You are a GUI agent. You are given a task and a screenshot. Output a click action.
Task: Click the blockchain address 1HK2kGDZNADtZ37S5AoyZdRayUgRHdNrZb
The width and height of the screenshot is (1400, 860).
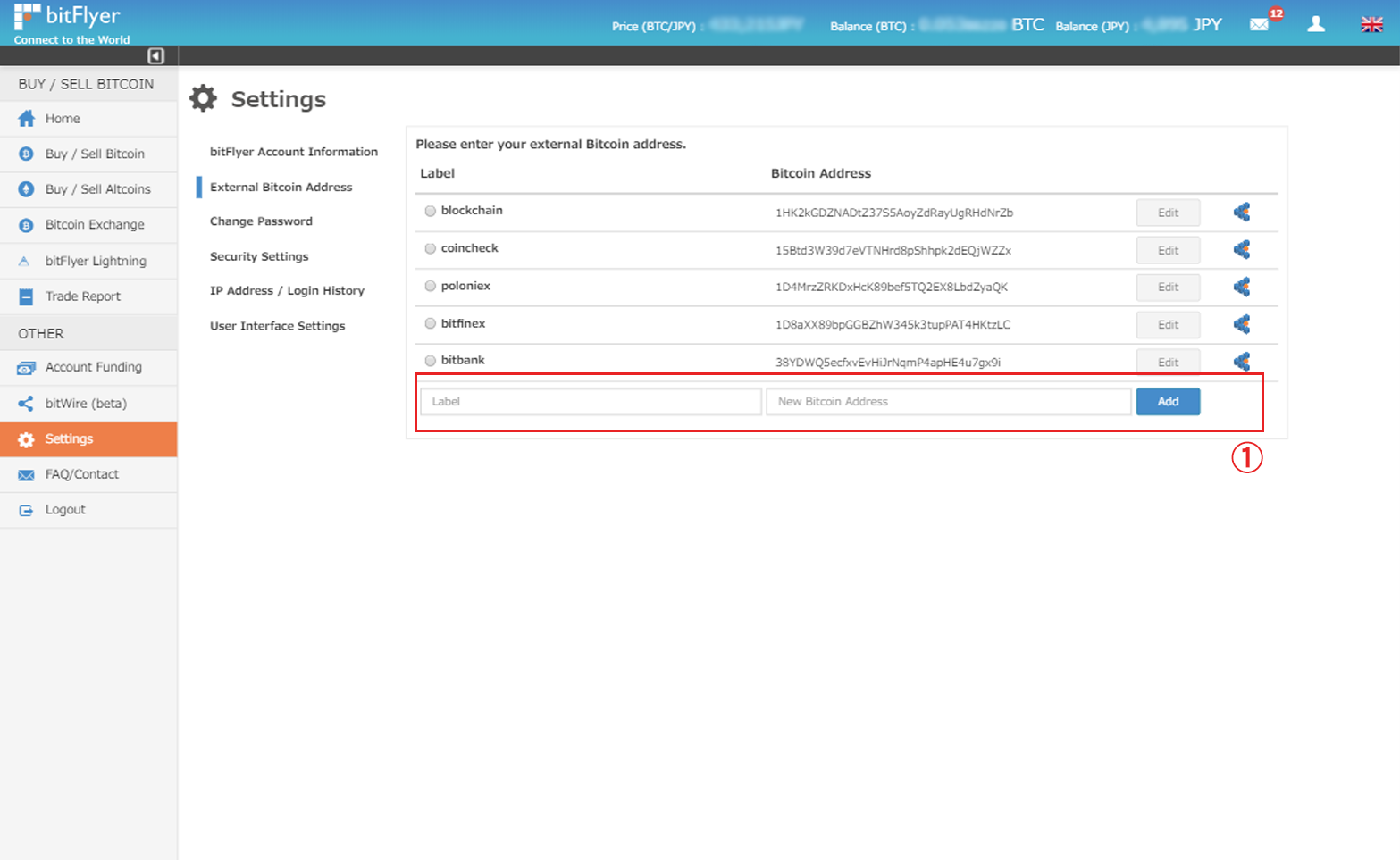[894, 213]
